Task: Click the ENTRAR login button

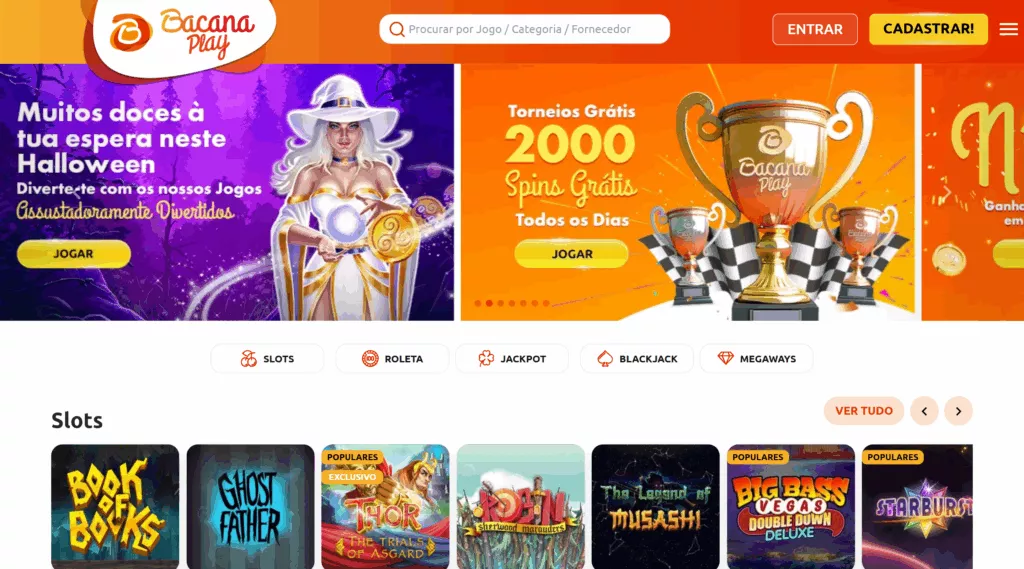Action: pos(814,29)
